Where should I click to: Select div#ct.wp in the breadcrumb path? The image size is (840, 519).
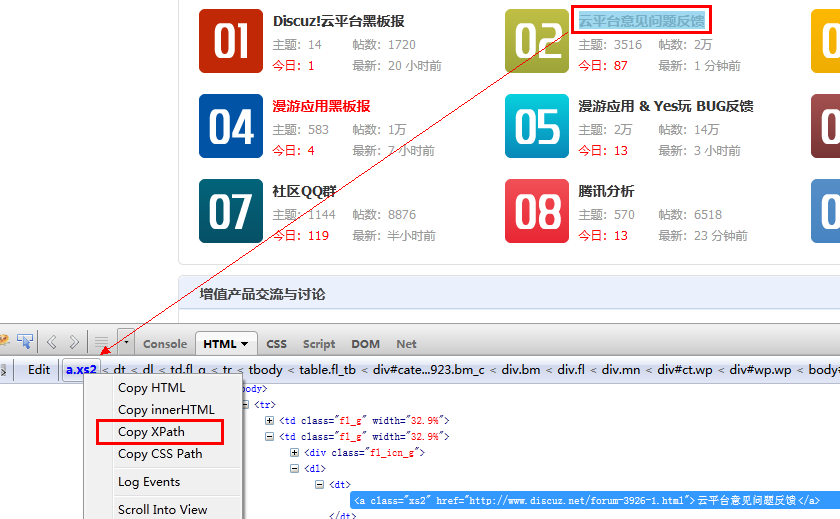pos(685,370)
